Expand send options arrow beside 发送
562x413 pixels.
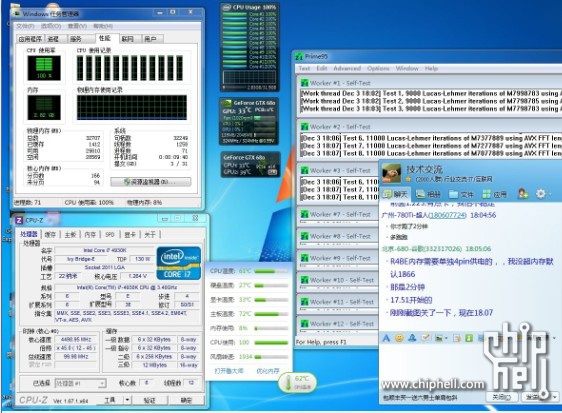(x=554, y=397)
